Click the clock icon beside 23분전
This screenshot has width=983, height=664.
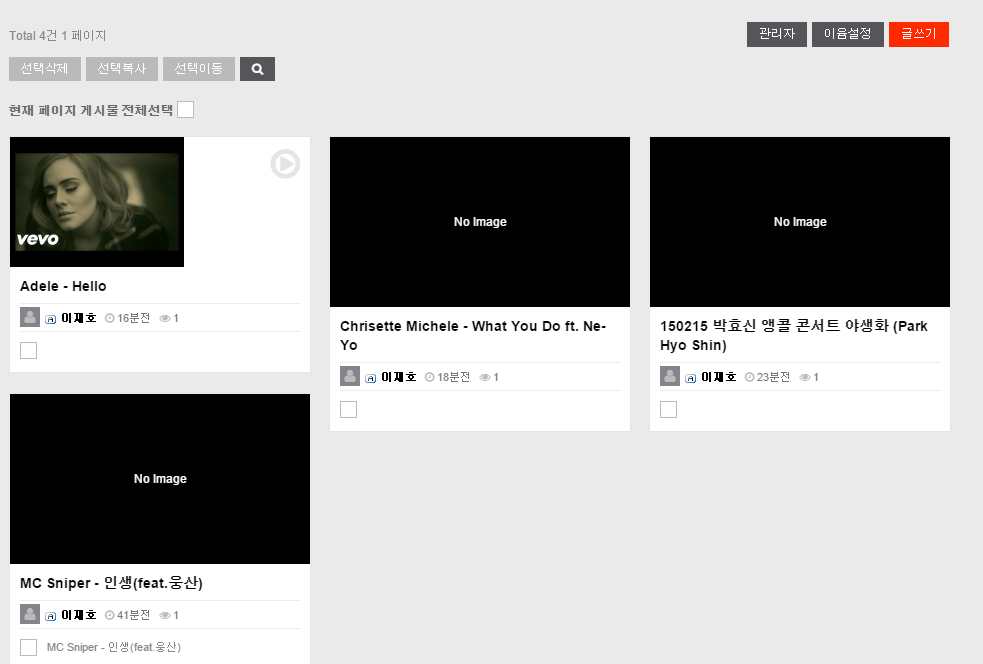click(x=749, y=377)
